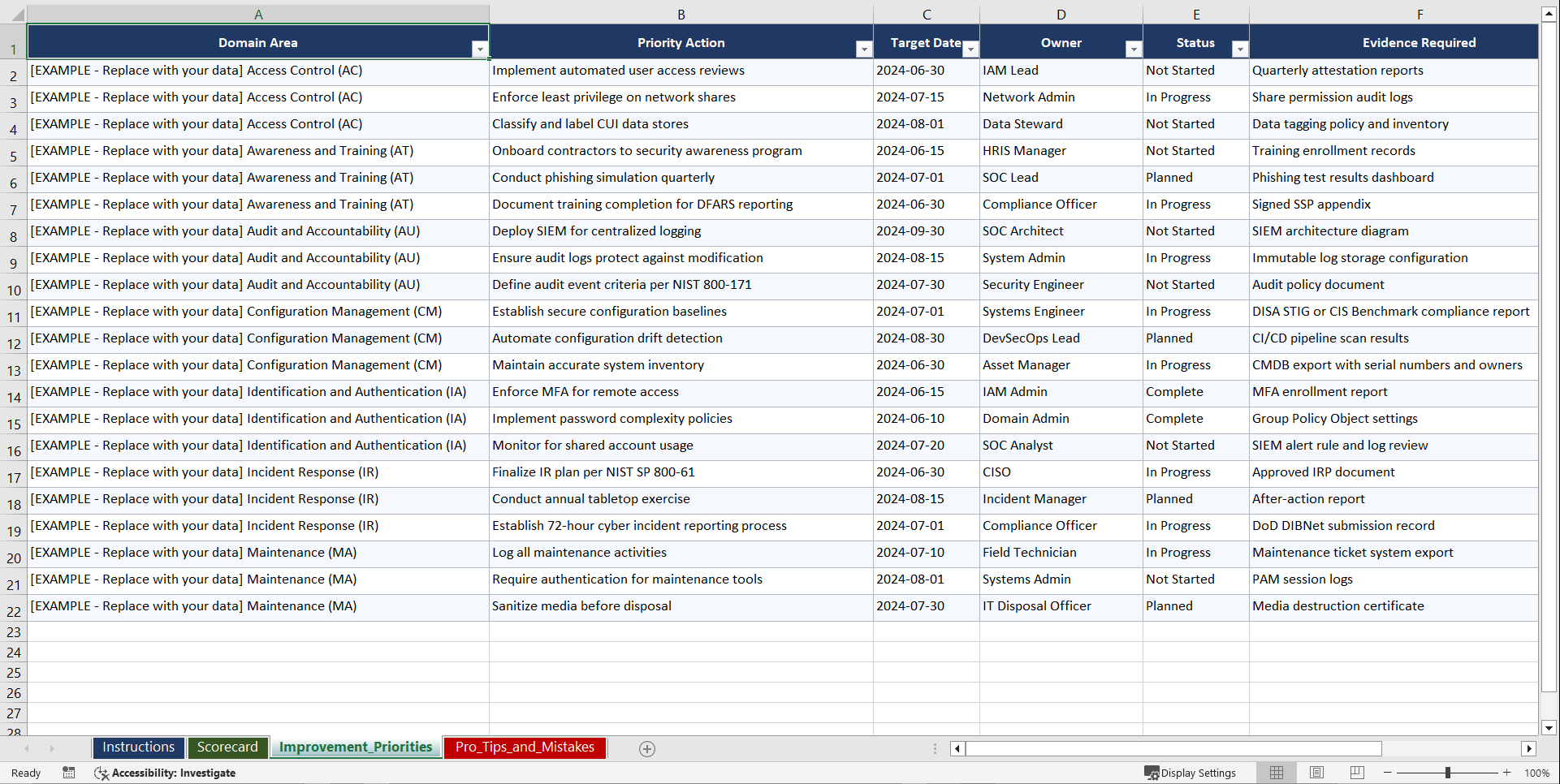Open the Pro_Tips_and_Mistakes sheet tab
This screenshot has height=784, width=1560.
pyautogui.click(x=525, y=747)
